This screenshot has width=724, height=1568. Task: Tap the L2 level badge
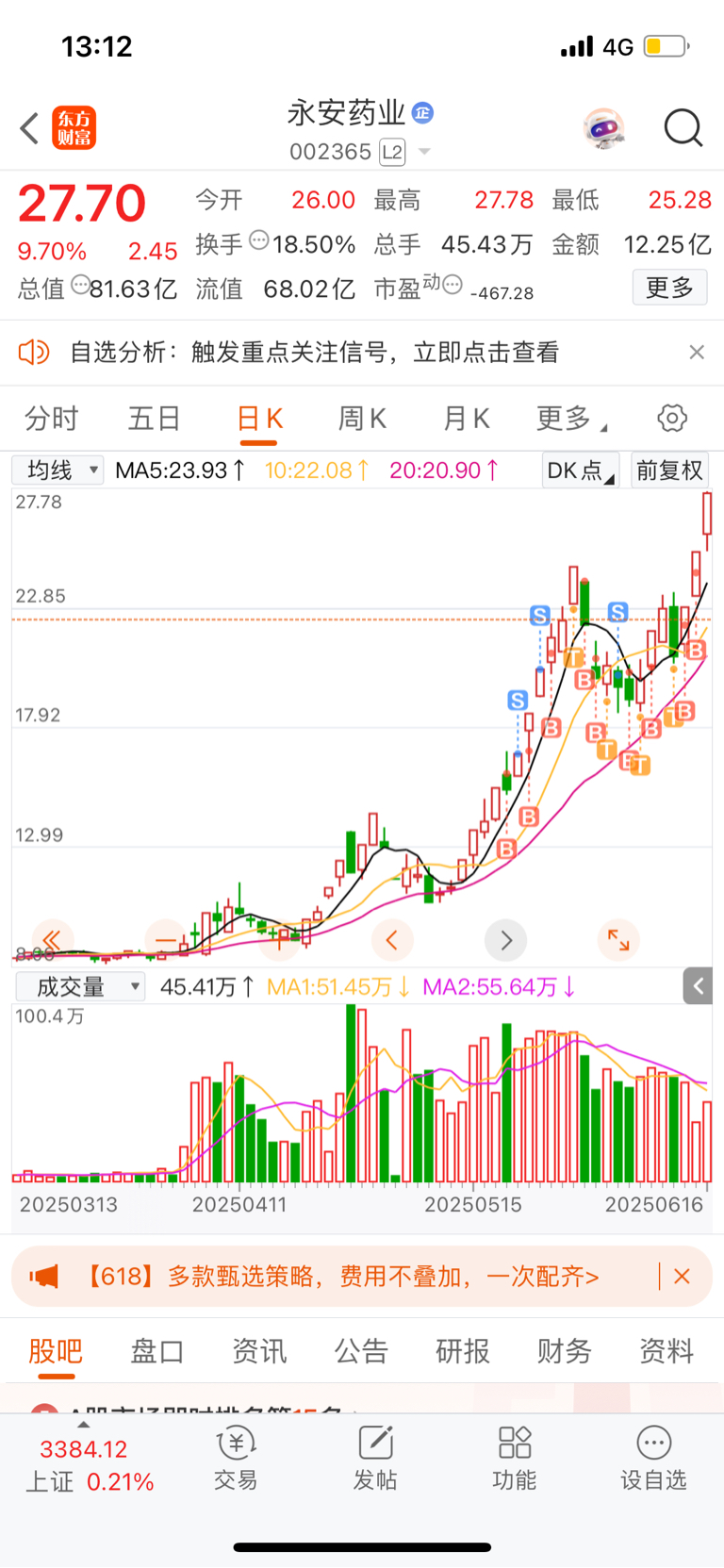click(x=392, y=152)
